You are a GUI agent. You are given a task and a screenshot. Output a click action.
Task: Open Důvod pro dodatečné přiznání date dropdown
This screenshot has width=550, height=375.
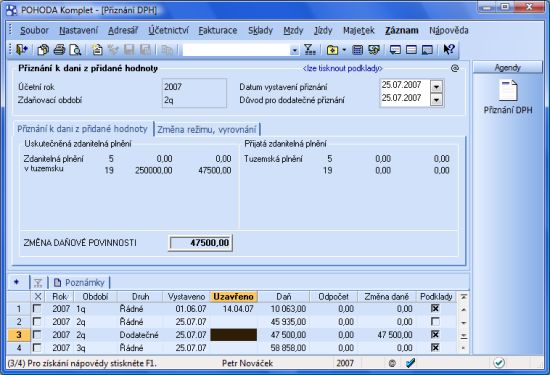pyautogui.click(x=436, y=100)
